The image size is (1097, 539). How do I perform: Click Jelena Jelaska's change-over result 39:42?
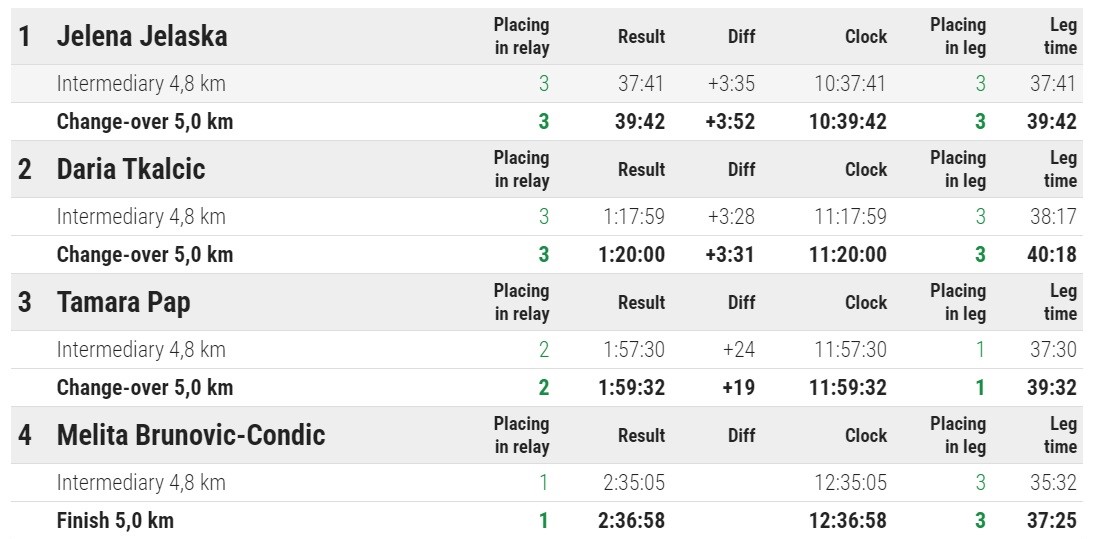[639, 122]
